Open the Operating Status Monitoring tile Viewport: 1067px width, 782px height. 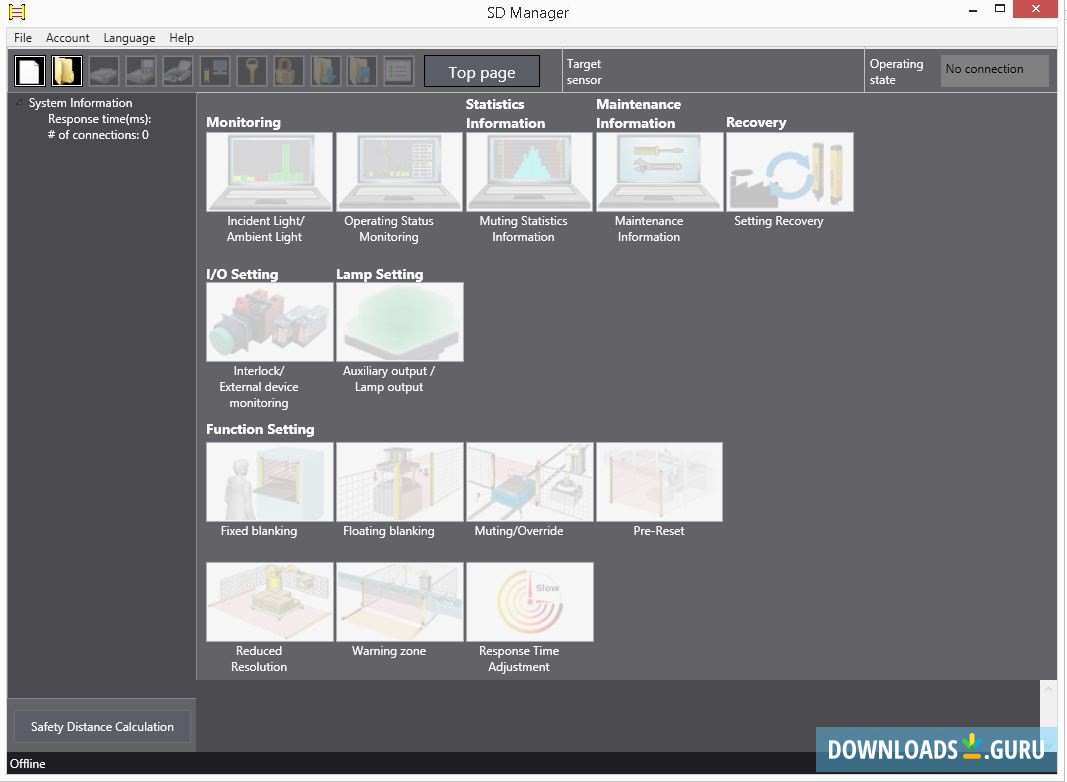coord(399,172)
